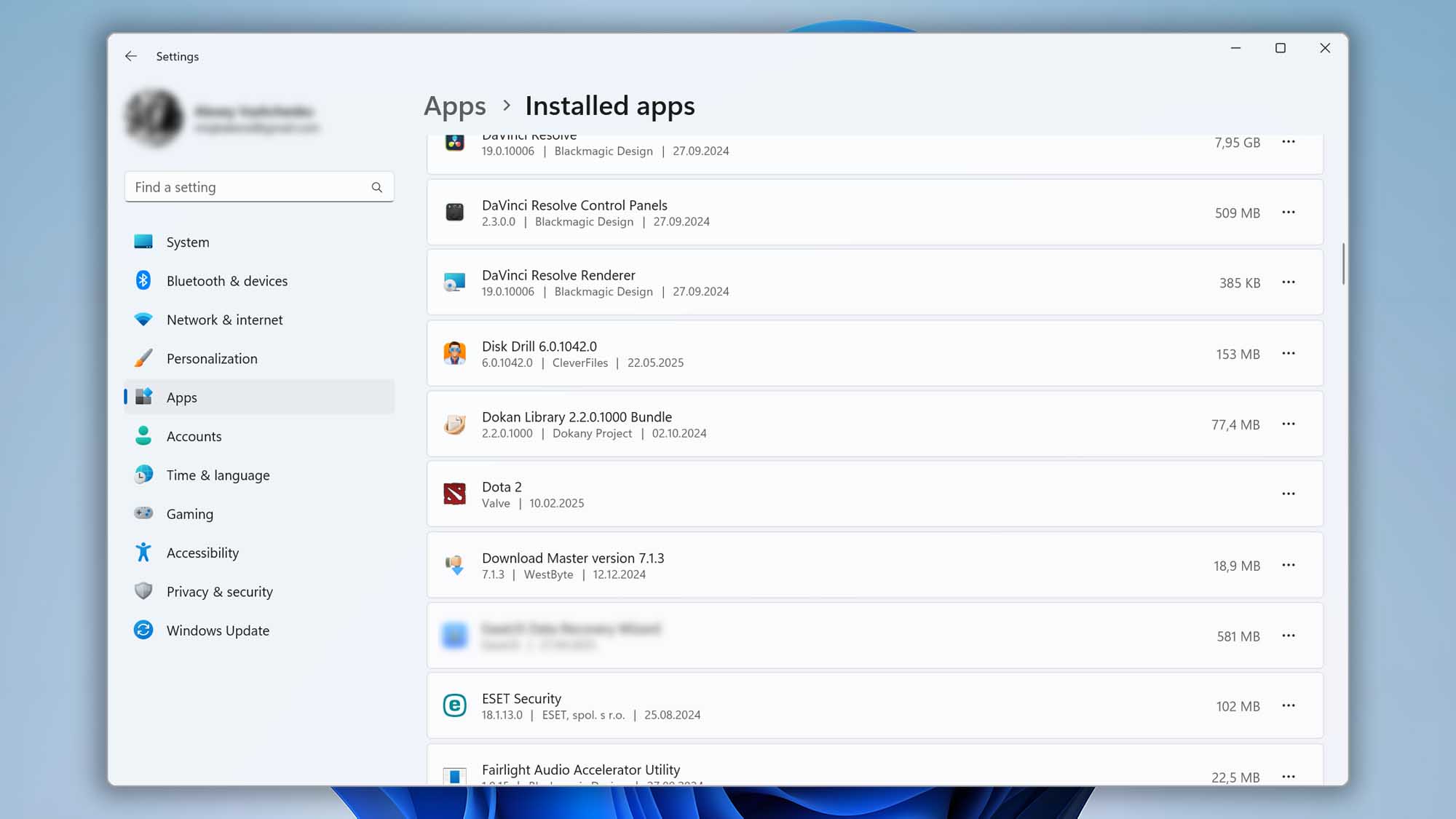Image resolution: width=1456 pixels, height=819 pixels.
Task: Open Privacy & security settings
Action: (259, 591)
